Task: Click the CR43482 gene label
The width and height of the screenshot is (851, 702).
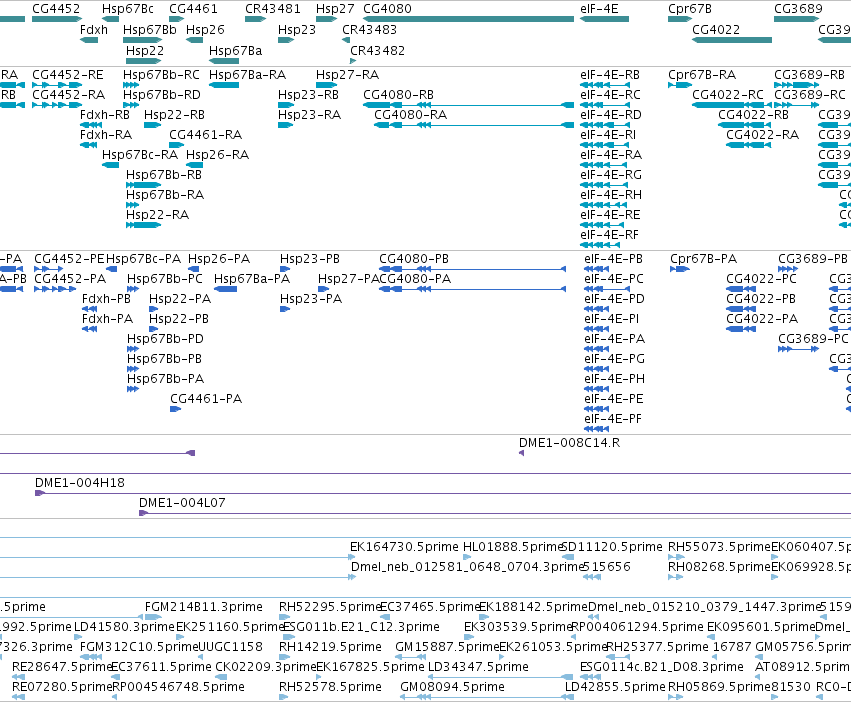Action: click(x=377, y=51)
